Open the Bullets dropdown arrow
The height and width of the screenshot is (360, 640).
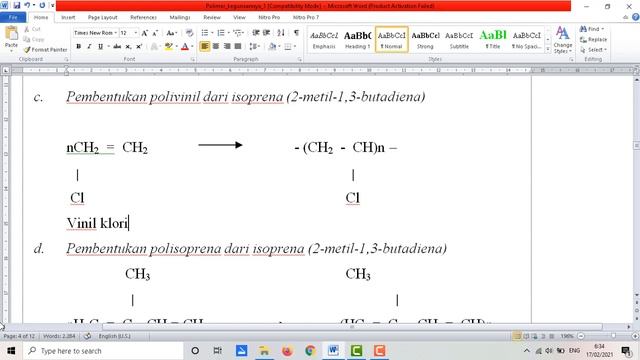click(212, 33)
